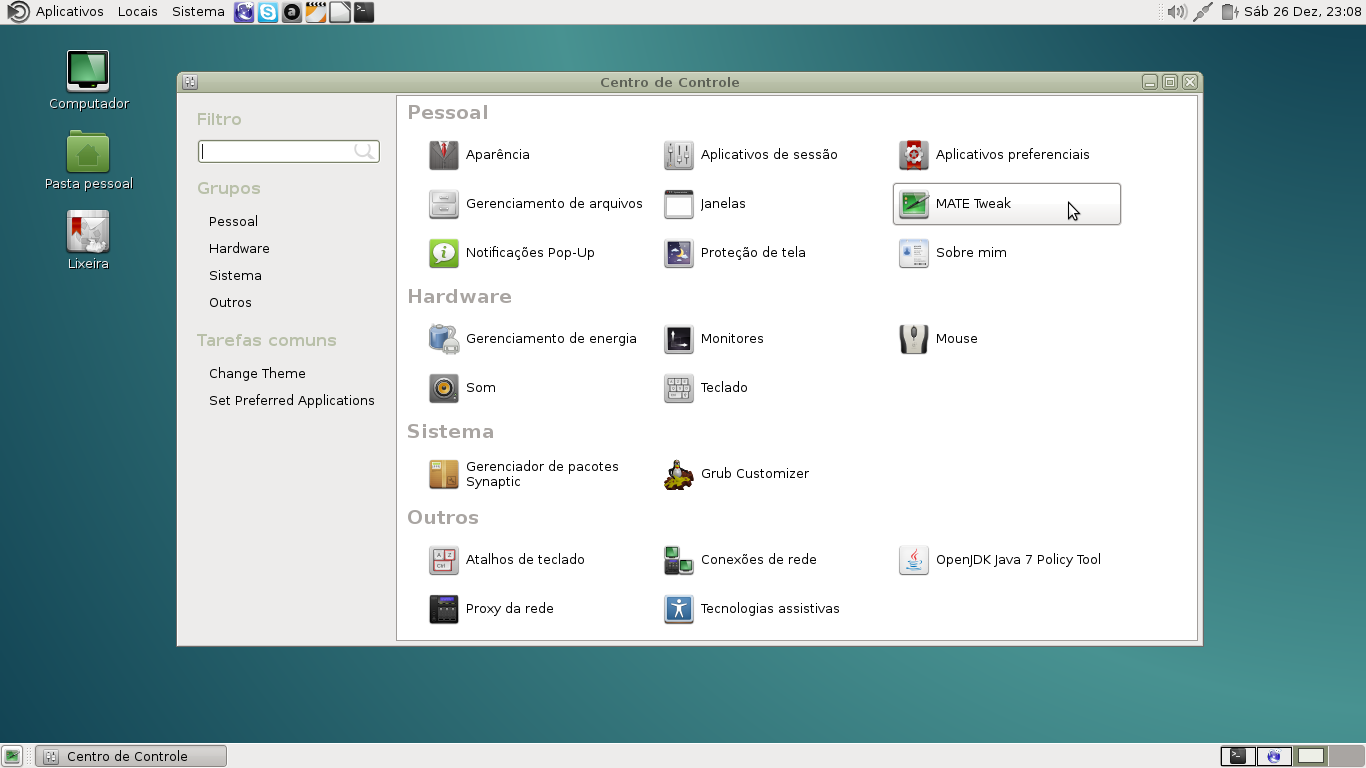This screenshot has height=768, width=1366.
Task: Click the search magnifier in Filtro field
Action: (x=365, y=151)
